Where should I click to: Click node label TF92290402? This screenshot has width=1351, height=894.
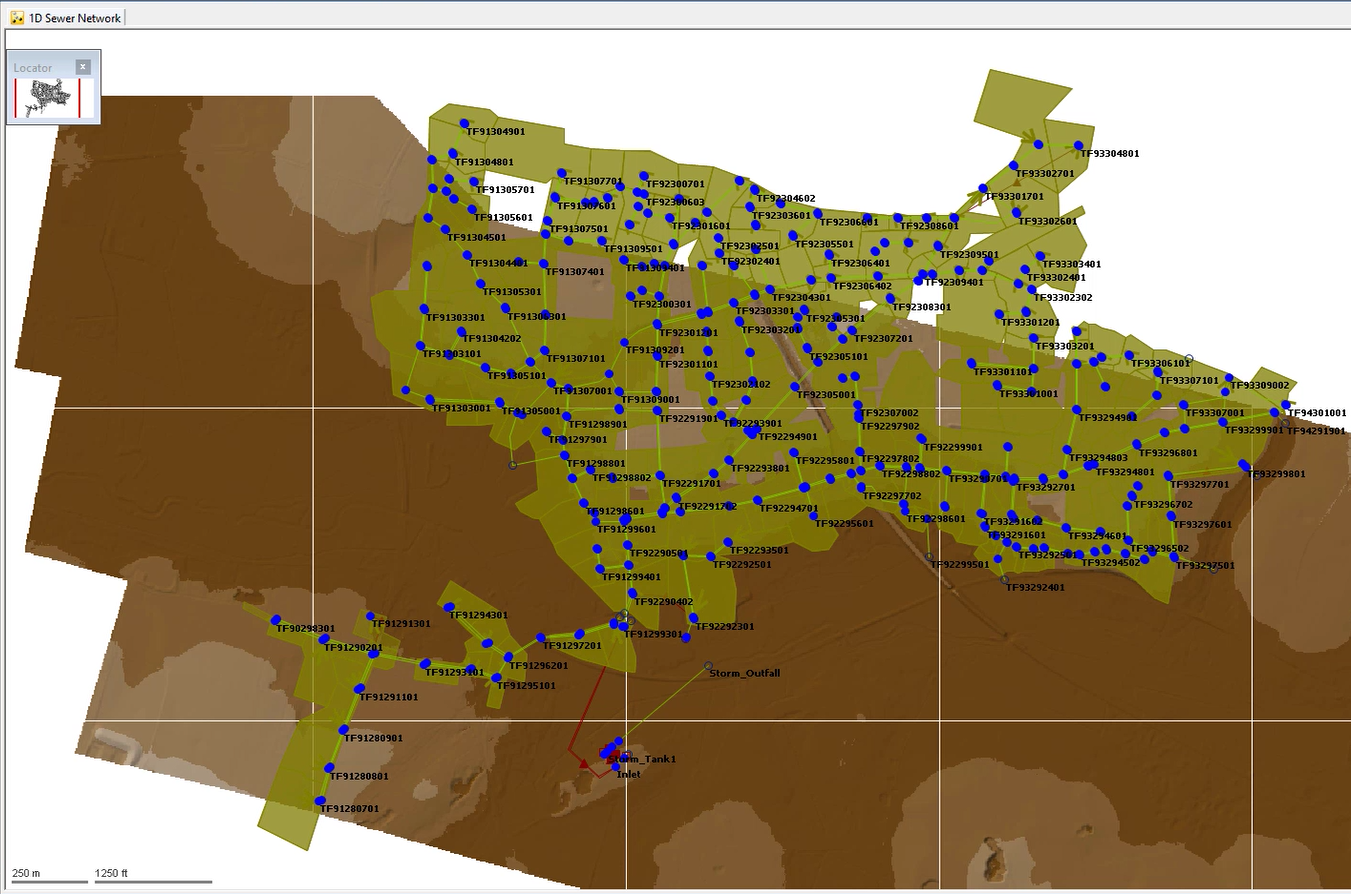point(663,601)
